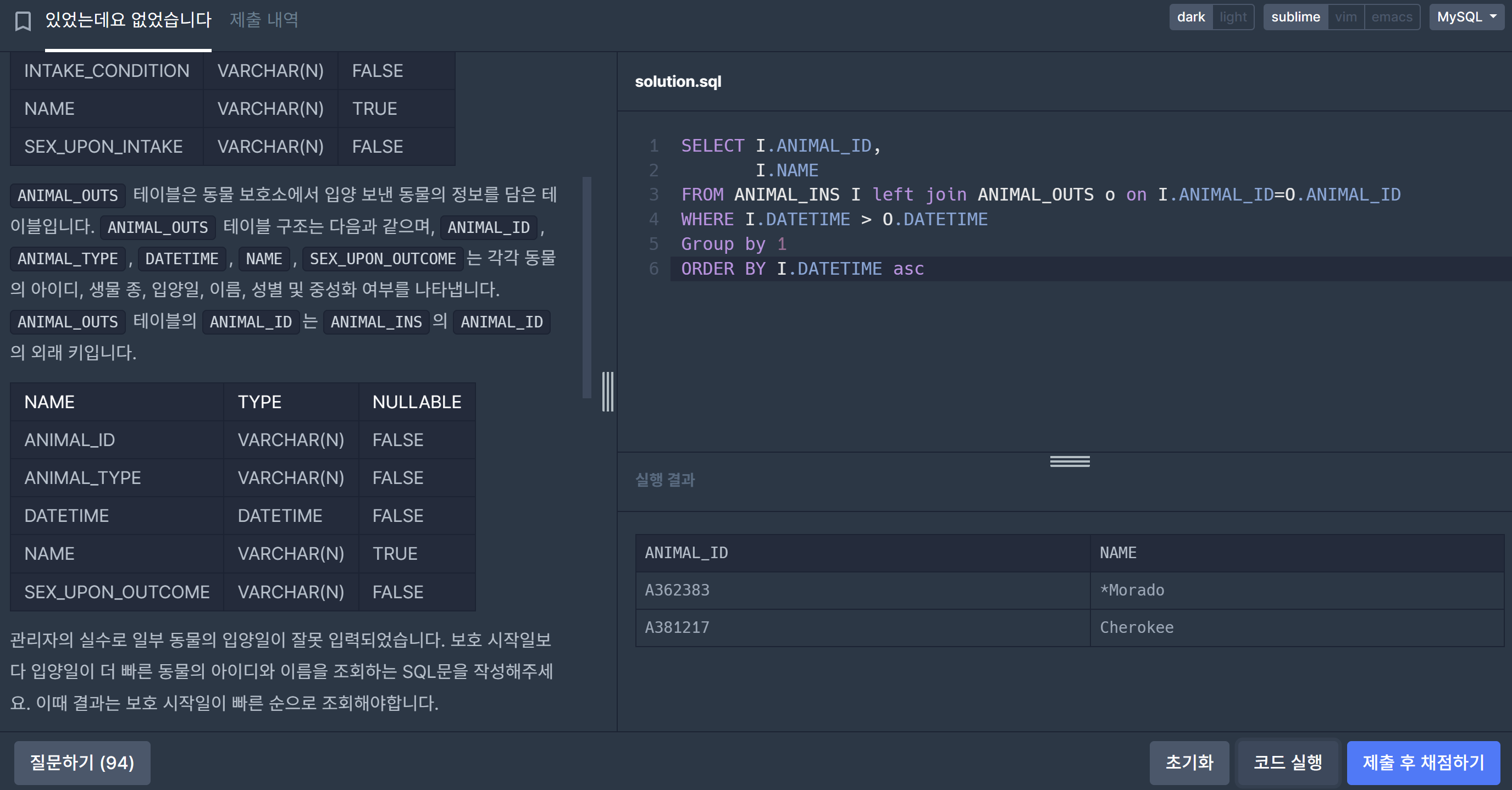Image resolution: width=1512 pixels, height=790 pixels.
Task: Click the problem description scrollbar
Action: pyautogui.click(x=586, y=287)
